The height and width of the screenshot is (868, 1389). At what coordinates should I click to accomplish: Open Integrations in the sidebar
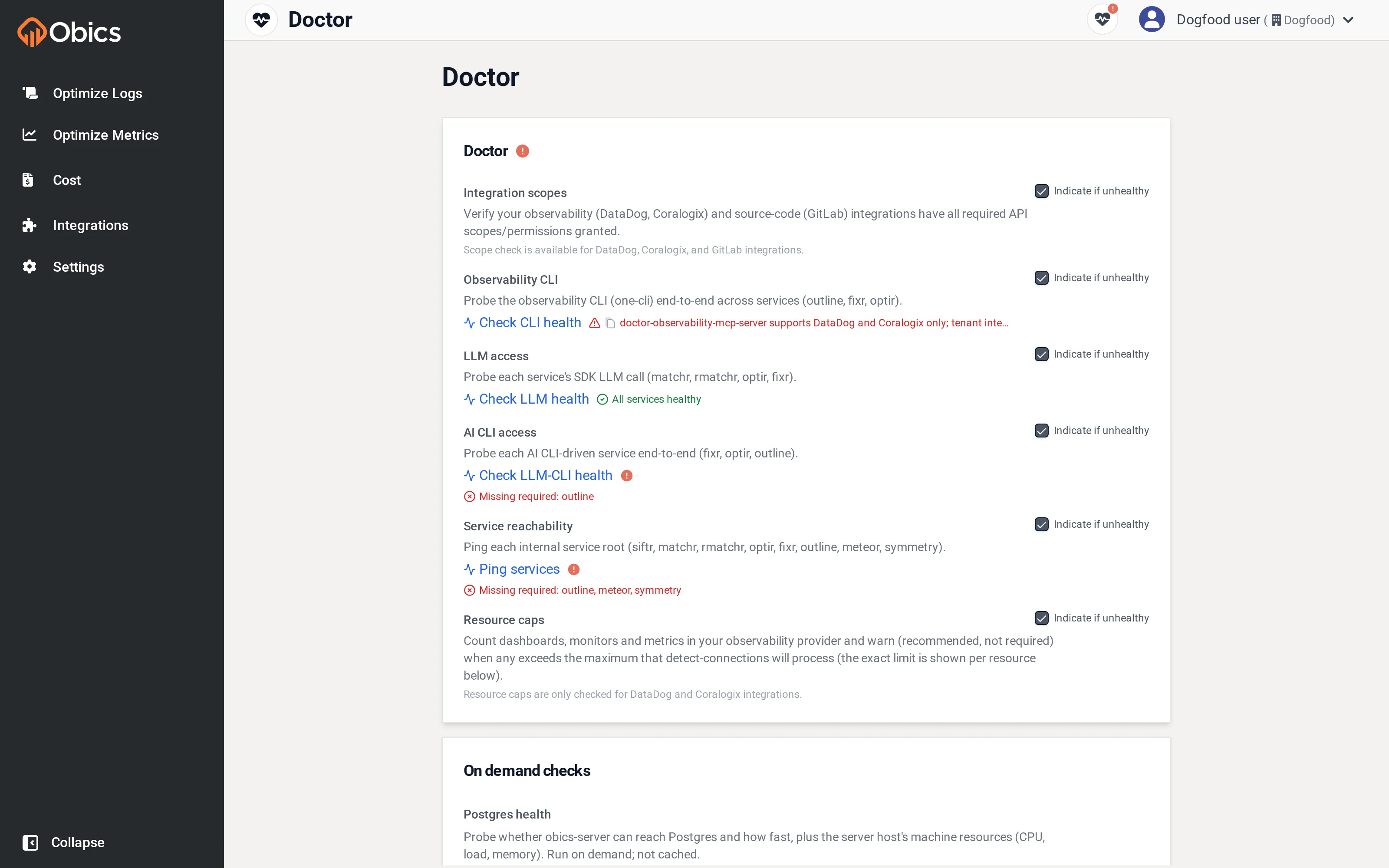click(x=90, y=225)
